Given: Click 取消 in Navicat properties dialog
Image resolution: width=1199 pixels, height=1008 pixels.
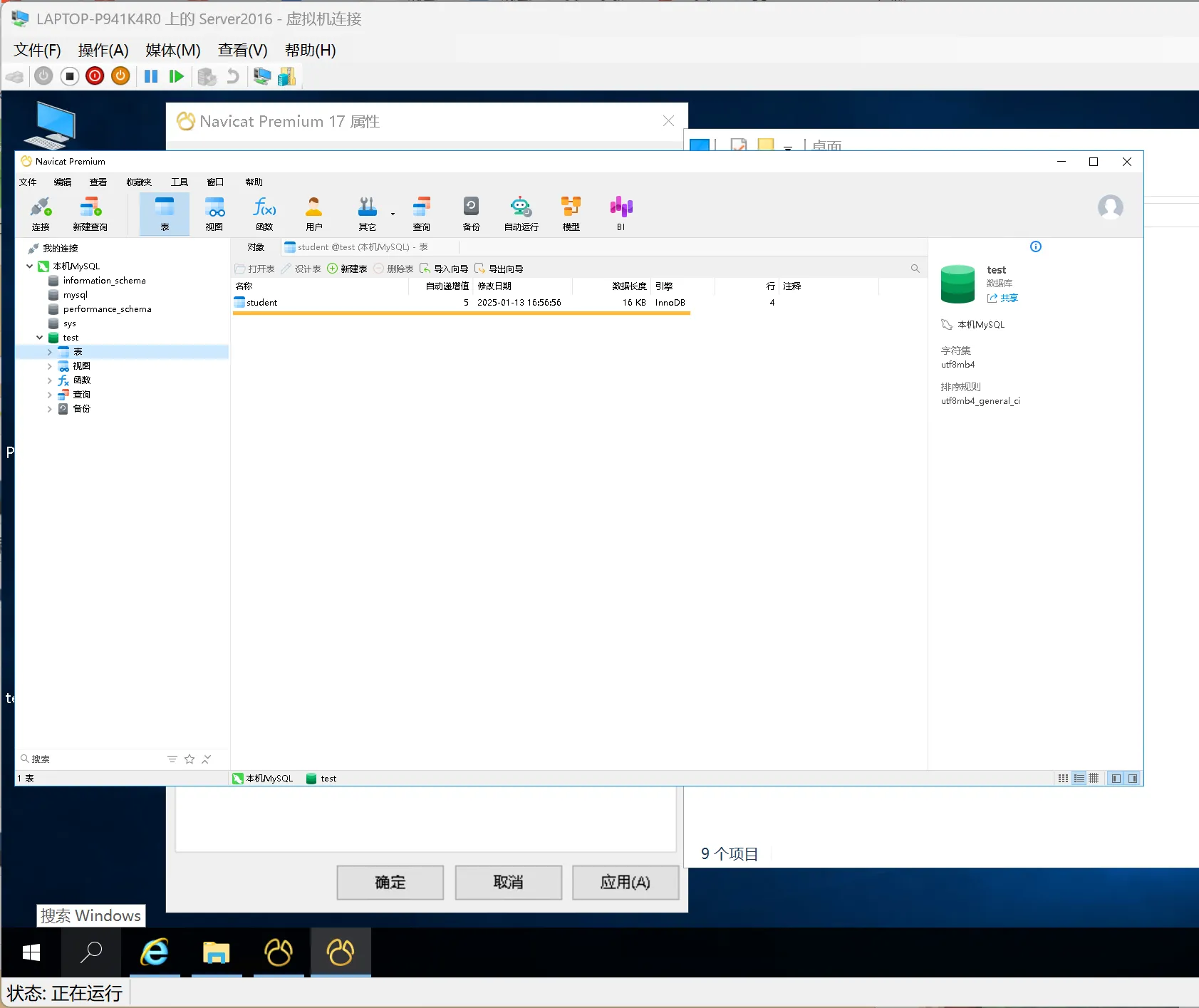Looking at the screenshot, I should click(x=509, y=883).
